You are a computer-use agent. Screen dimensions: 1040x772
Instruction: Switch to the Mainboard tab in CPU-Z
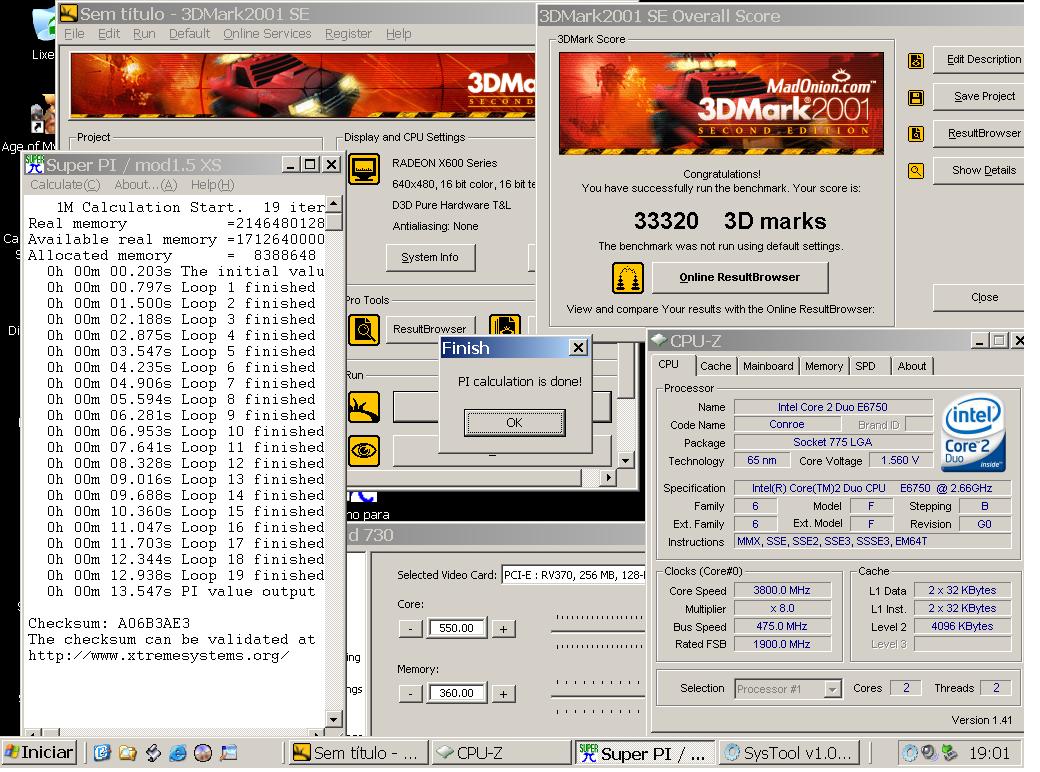pyautogui.click(x=768, y=367)
